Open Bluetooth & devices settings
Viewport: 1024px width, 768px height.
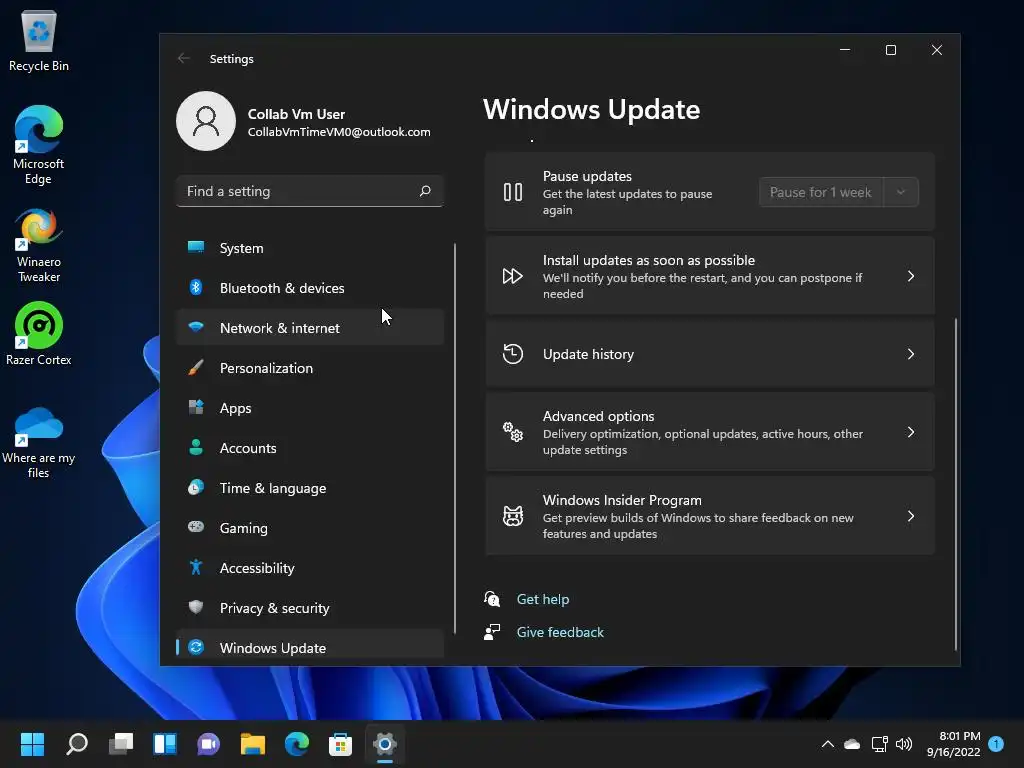(x=310, y=288)
